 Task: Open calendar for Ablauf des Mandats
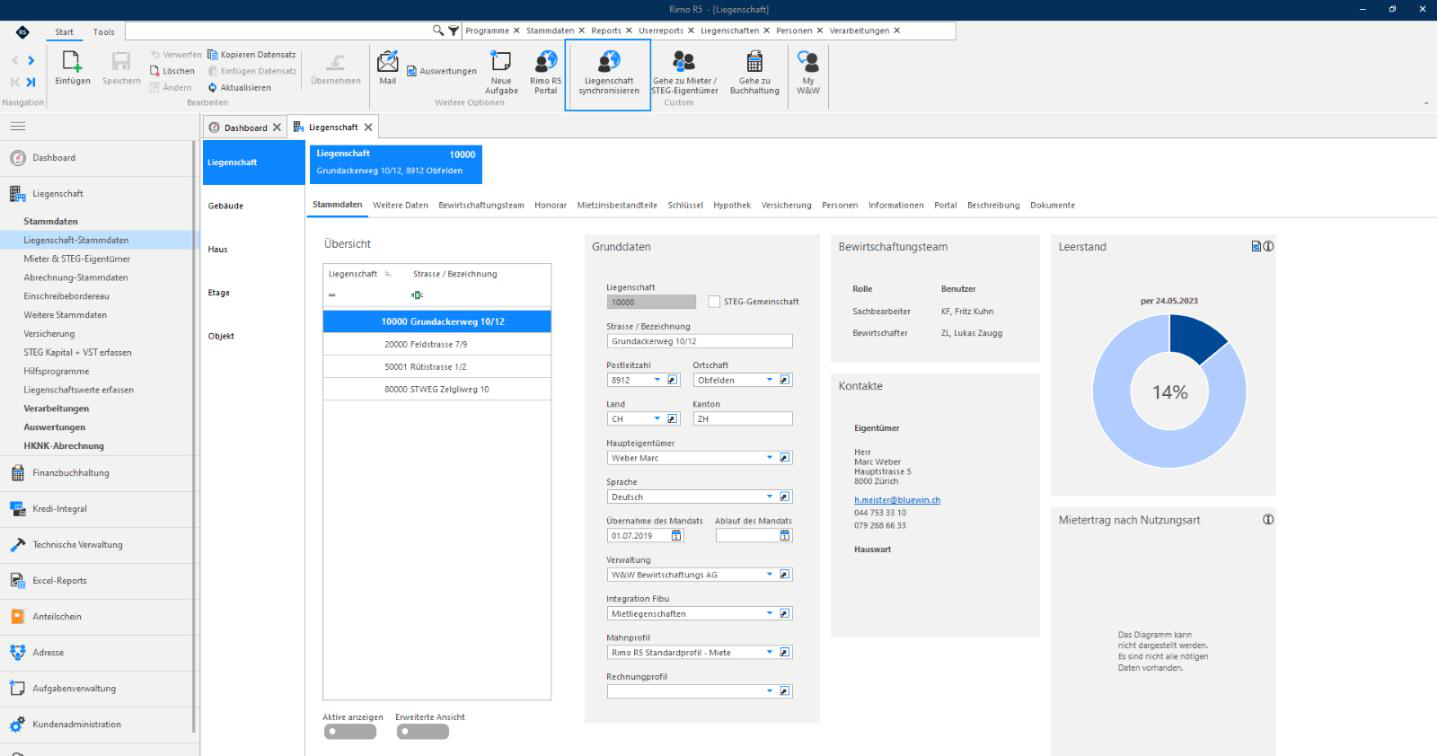coord(785,535)
